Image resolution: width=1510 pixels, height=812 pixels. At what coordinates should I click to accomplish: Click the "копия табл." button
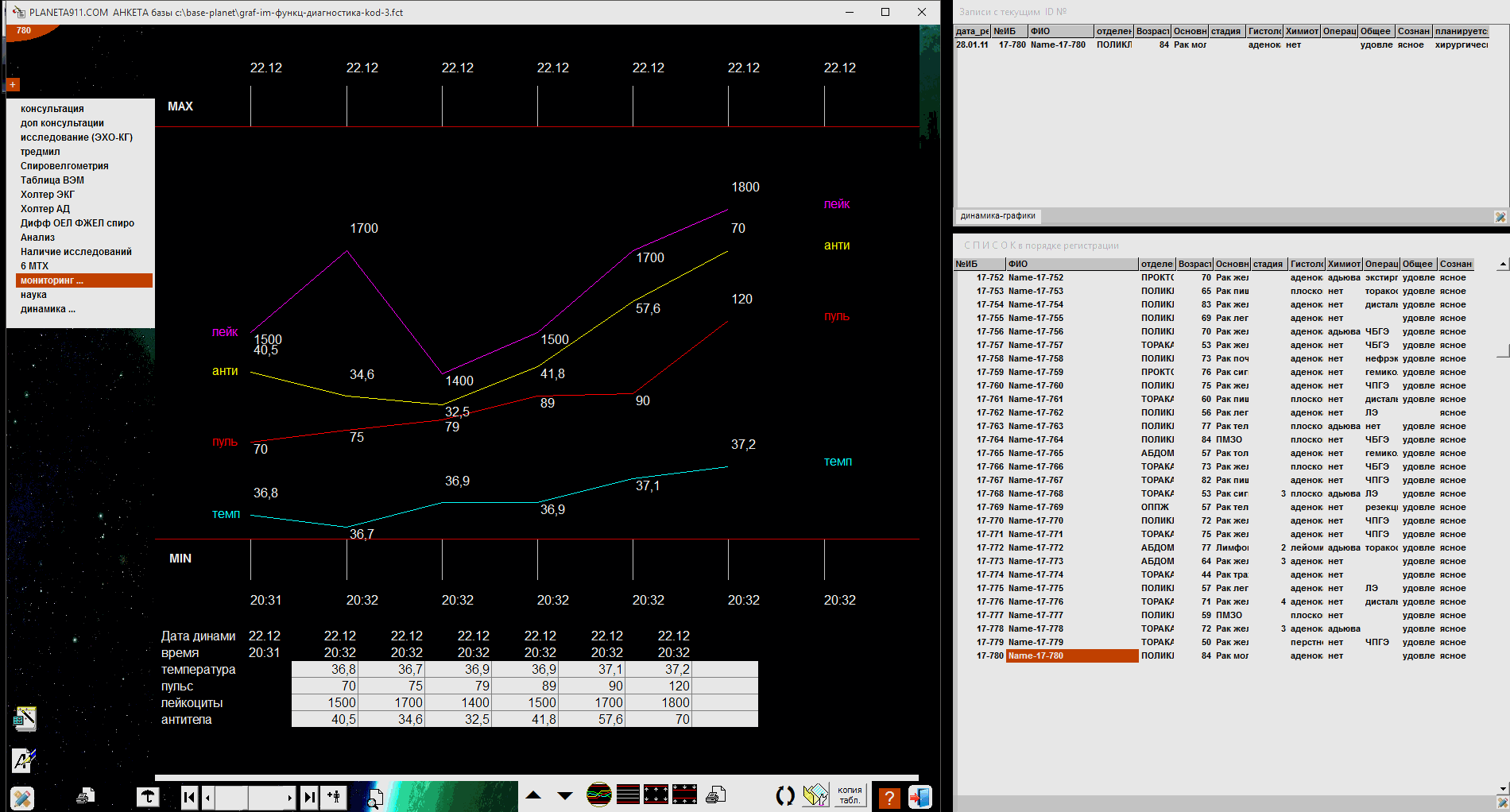coord(850,795)
